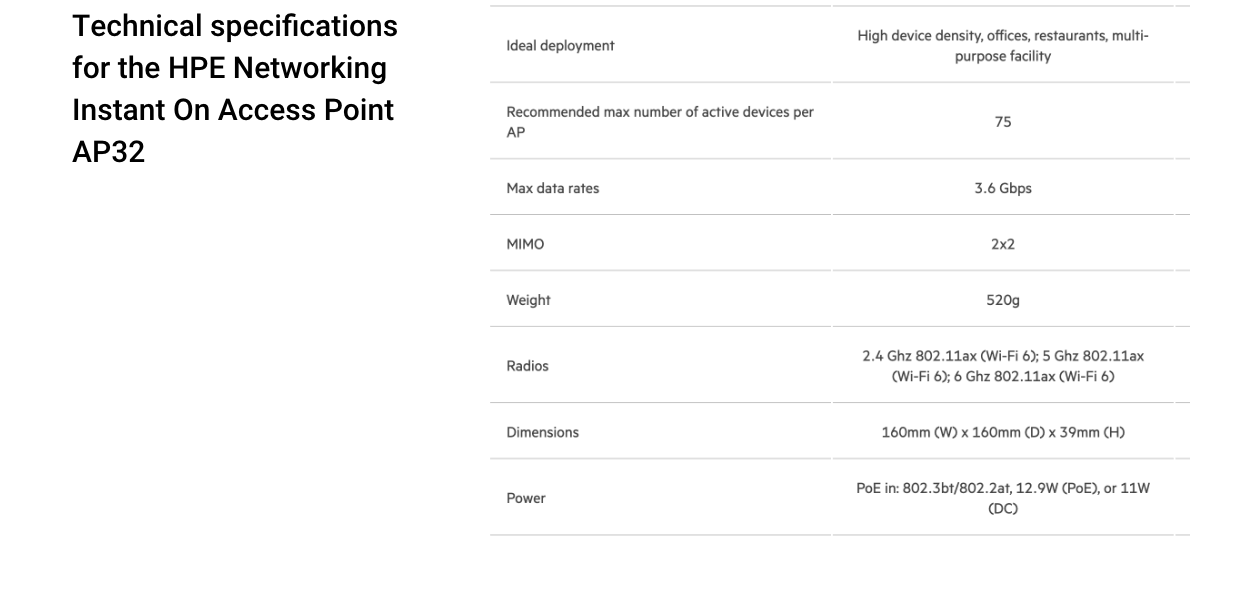The width and height of the screenshot is (1260, 600).
Task: Select the "Weight" row label
Action: [x=528, y=300]
